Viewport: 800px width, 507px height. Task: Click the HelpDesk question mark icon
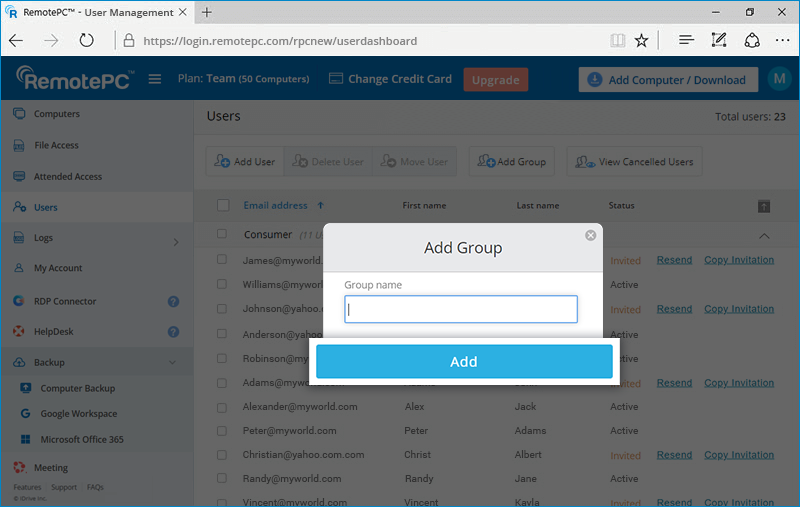pyautogui.click(x=173, y=332)
